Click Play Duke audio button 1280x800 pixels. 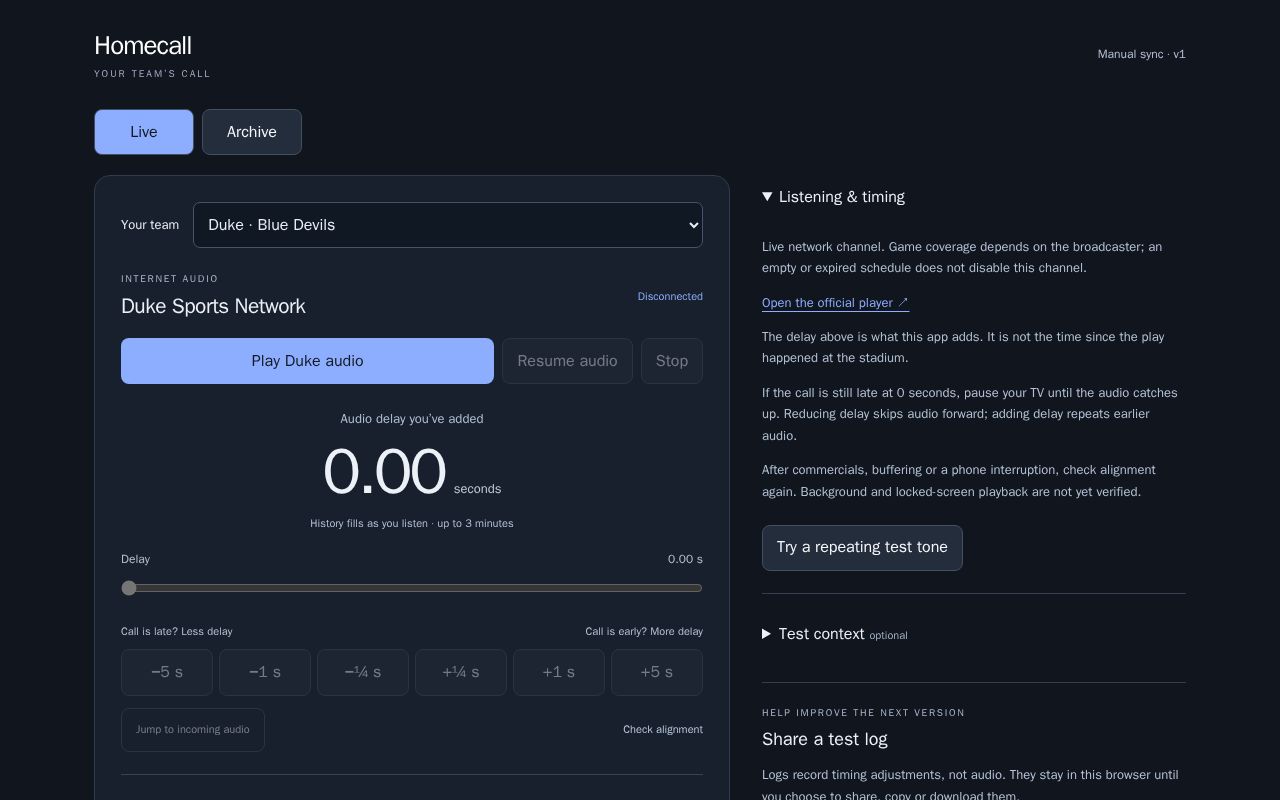pyautogui.click(x=307, y=361)
